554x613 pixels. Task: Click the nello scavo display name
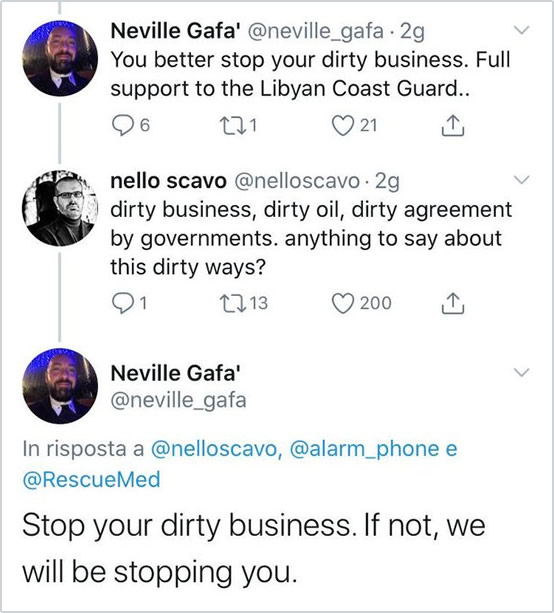coord(169,181)
